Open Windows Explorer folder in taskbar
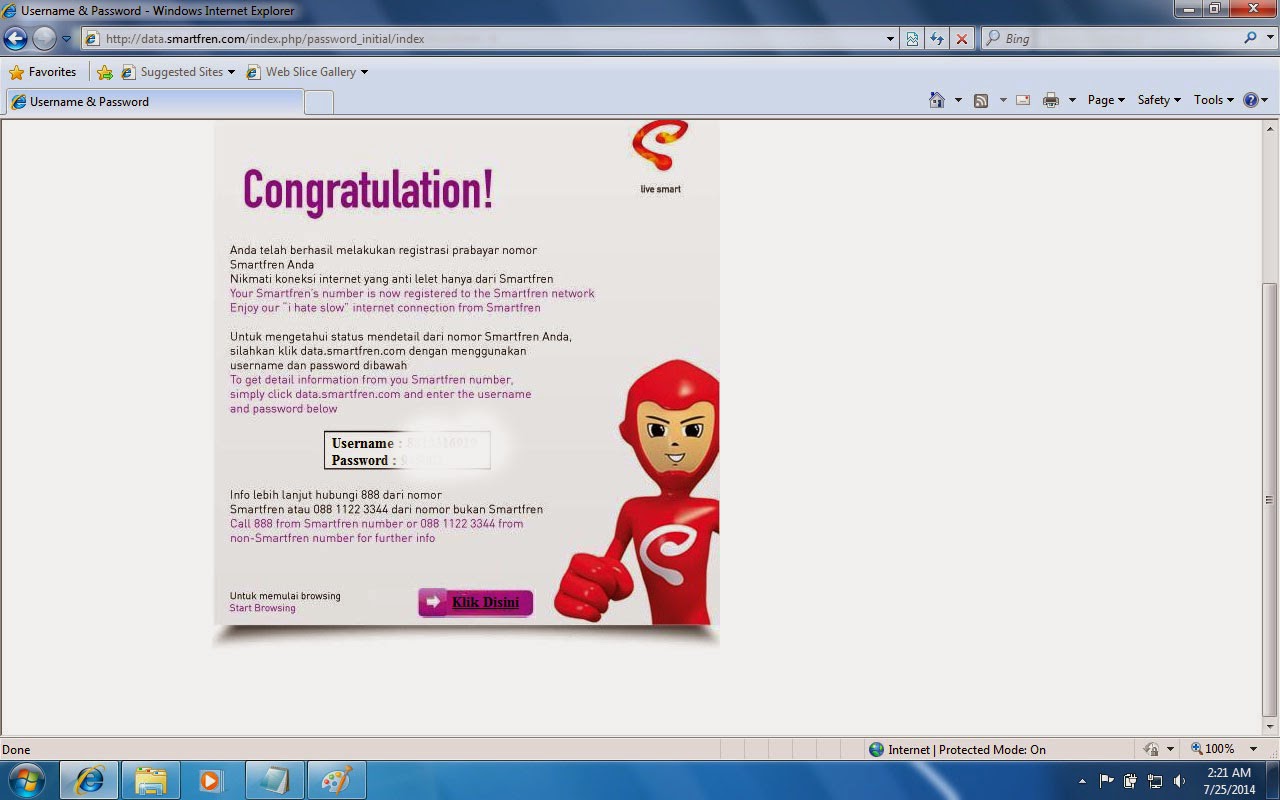Viewport: 1280px width, 800px height. coord(151,780)
